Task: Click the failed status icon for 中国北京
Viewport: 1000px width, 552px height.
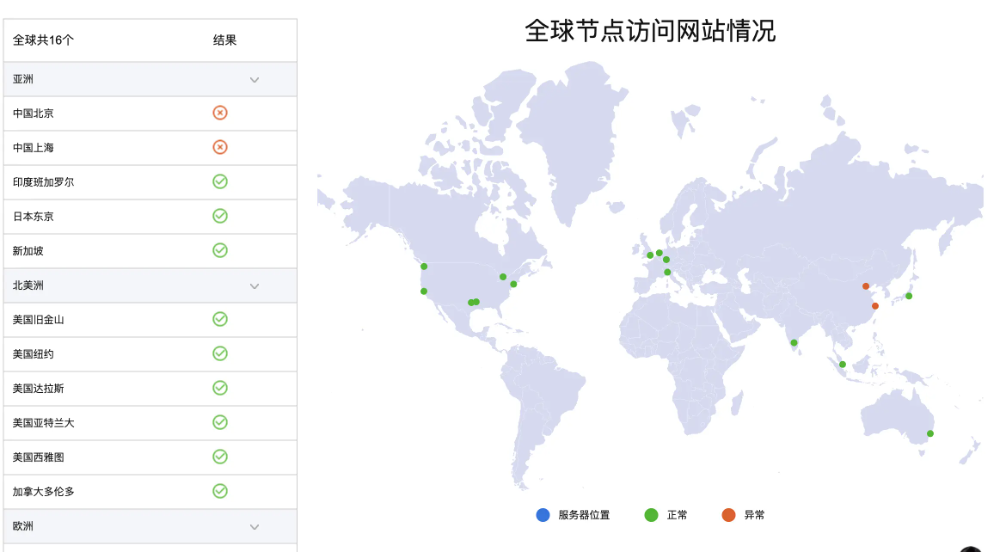Action: point(220,113)
